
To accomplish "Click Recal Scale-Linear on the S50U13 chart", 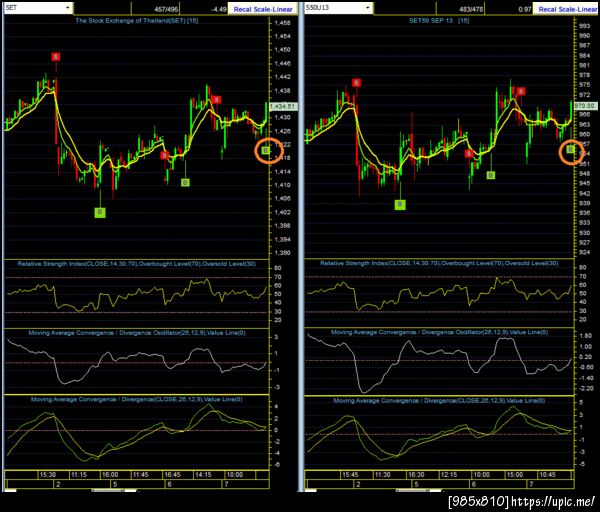I will pos(567,9).
